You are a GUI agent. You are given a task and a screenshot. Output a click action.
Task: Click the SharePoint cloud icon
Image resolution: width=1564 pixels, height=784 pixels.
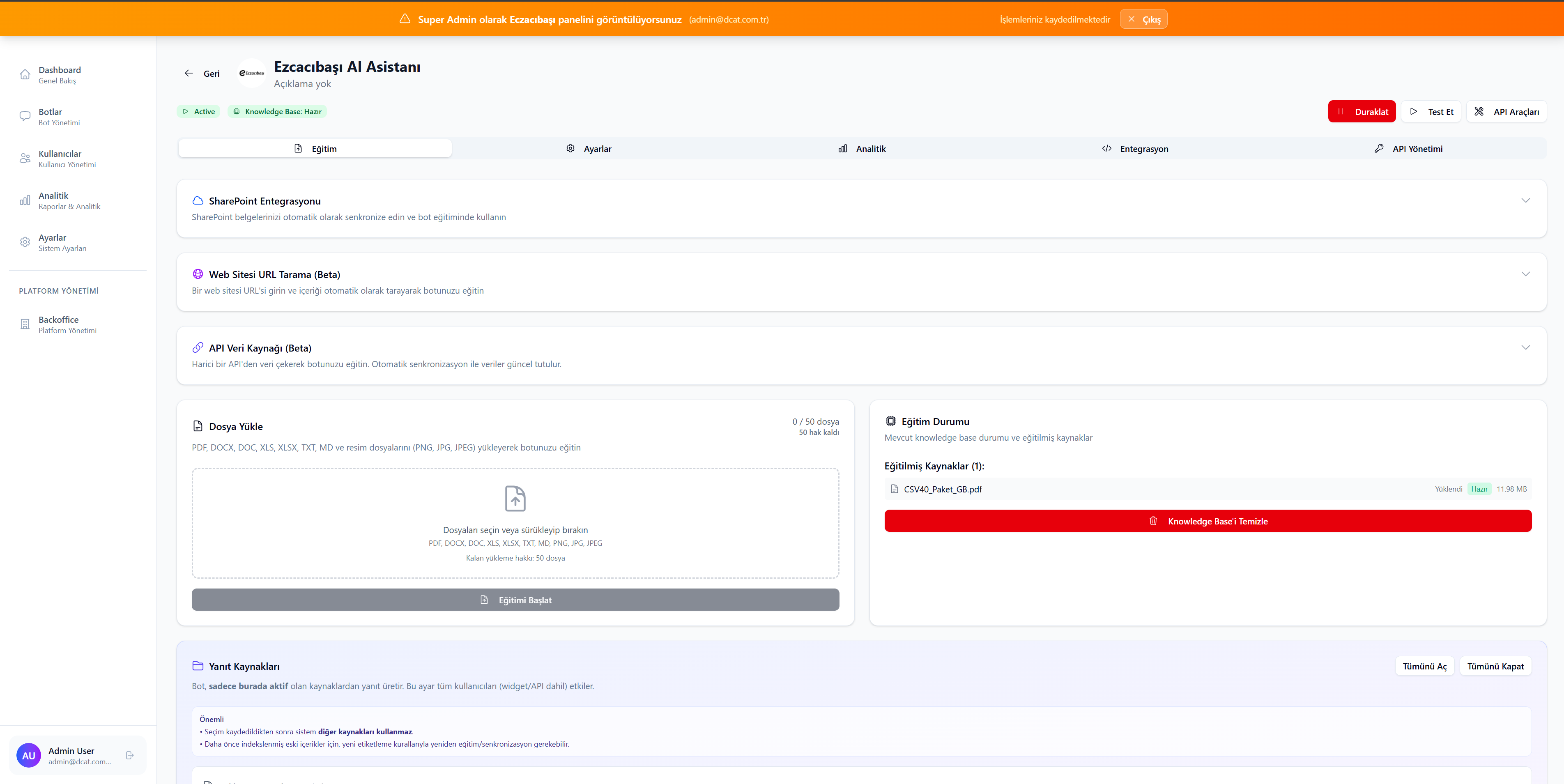click(198, 201)
